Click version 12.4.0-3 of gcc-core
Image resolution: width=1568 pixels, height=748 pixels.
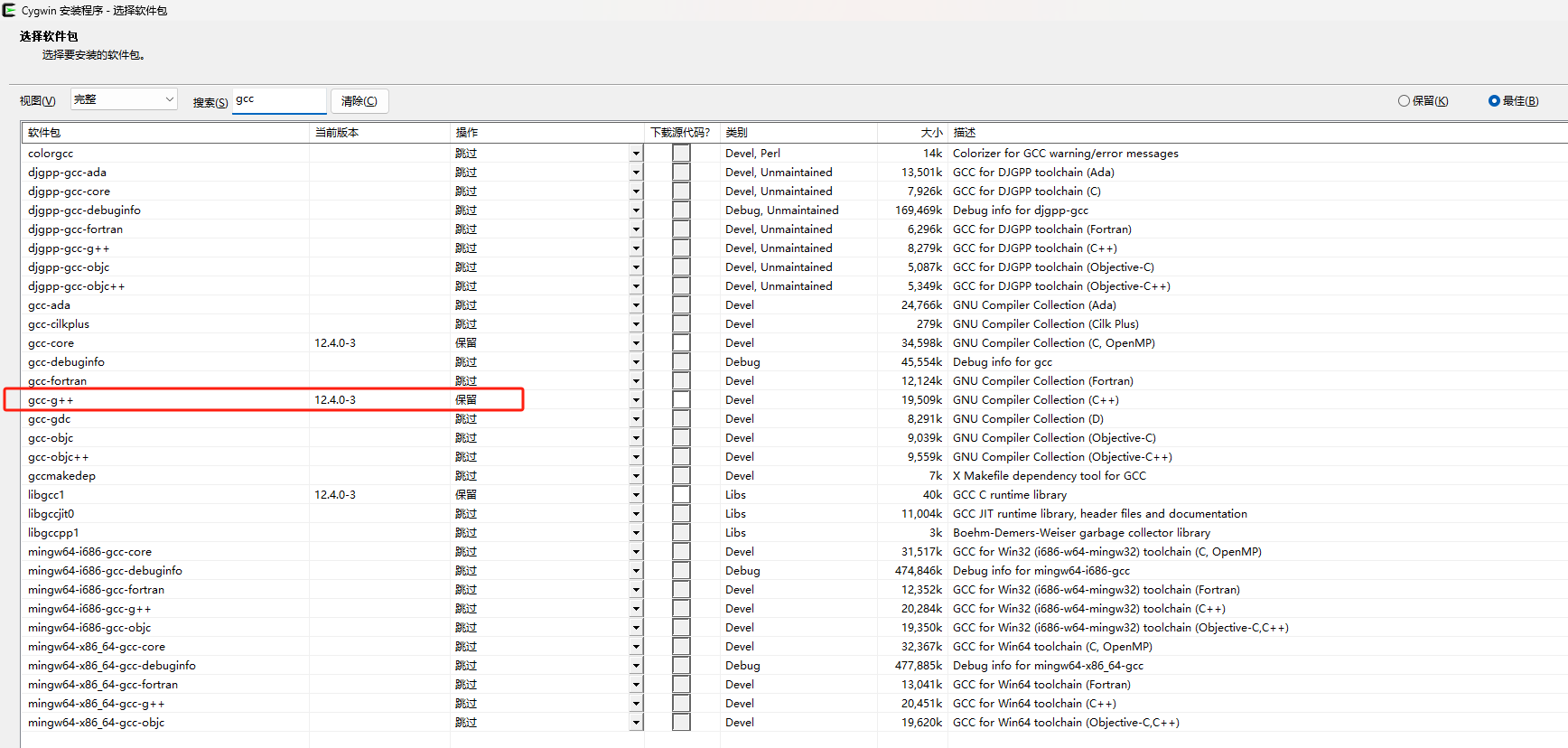335,343
